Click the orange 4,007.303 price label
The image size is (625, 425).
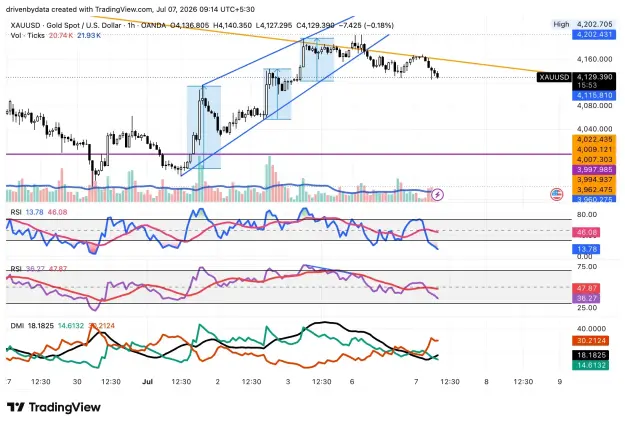click(594, 159)
